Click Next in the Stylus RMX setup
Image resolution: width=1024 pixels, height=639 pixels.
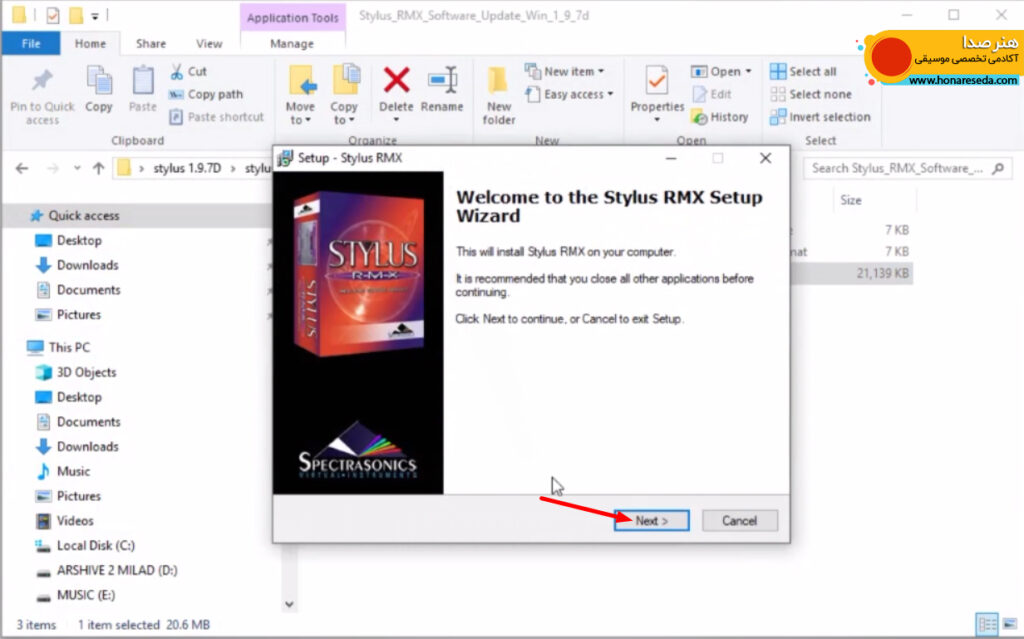click(x=651, y=521)
